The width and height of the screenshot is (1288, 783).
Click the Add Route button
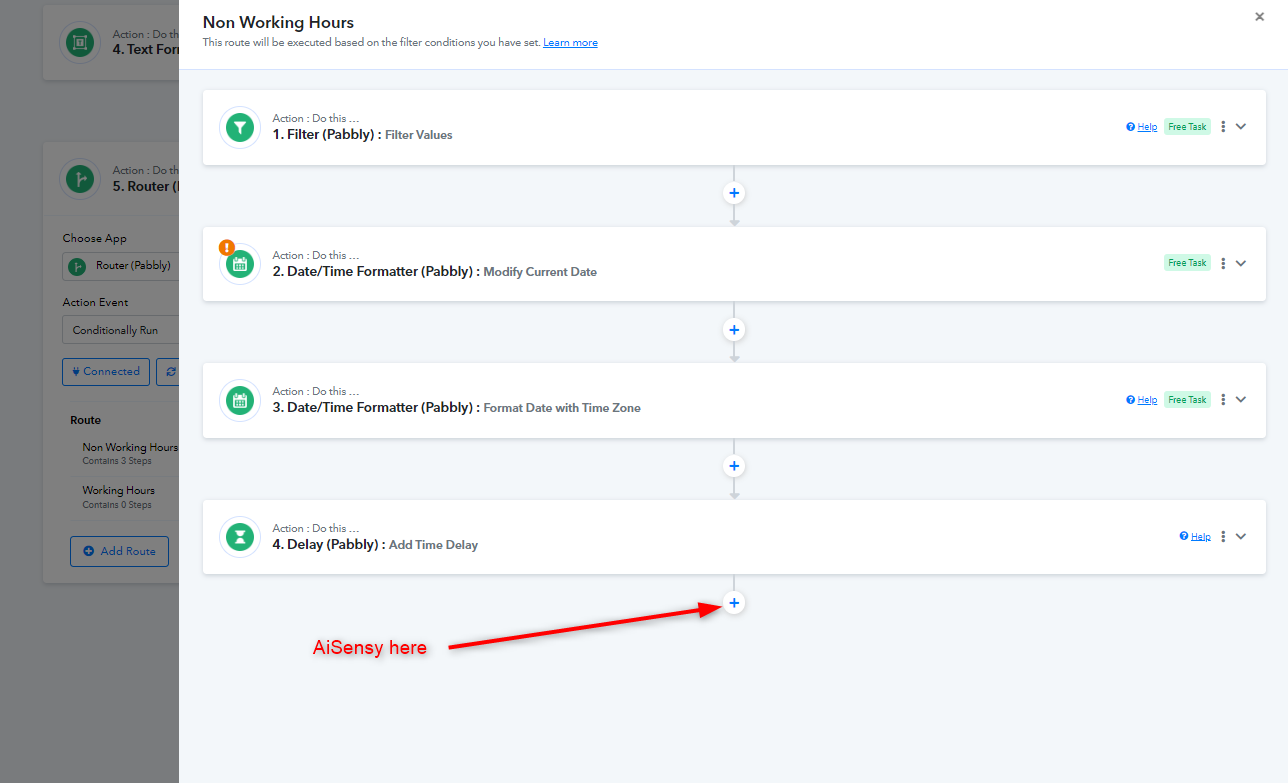(x=119, y=551)
